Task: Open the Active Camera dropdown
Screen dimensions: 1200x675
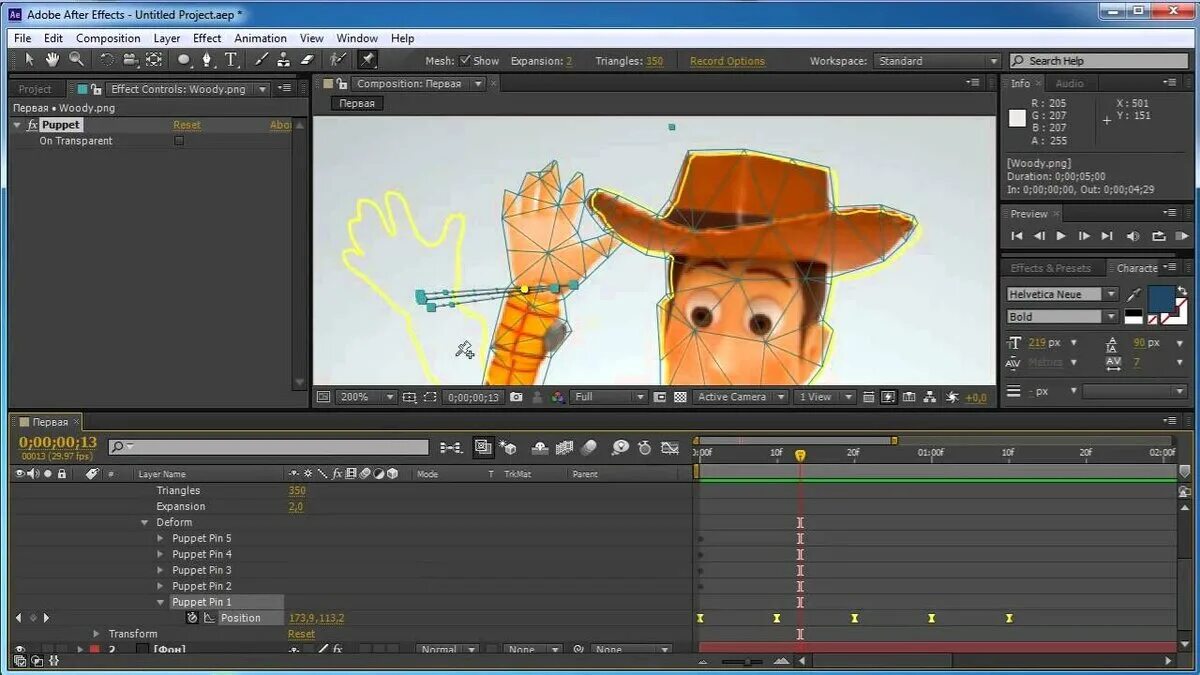Action: [x=741, y=397]
